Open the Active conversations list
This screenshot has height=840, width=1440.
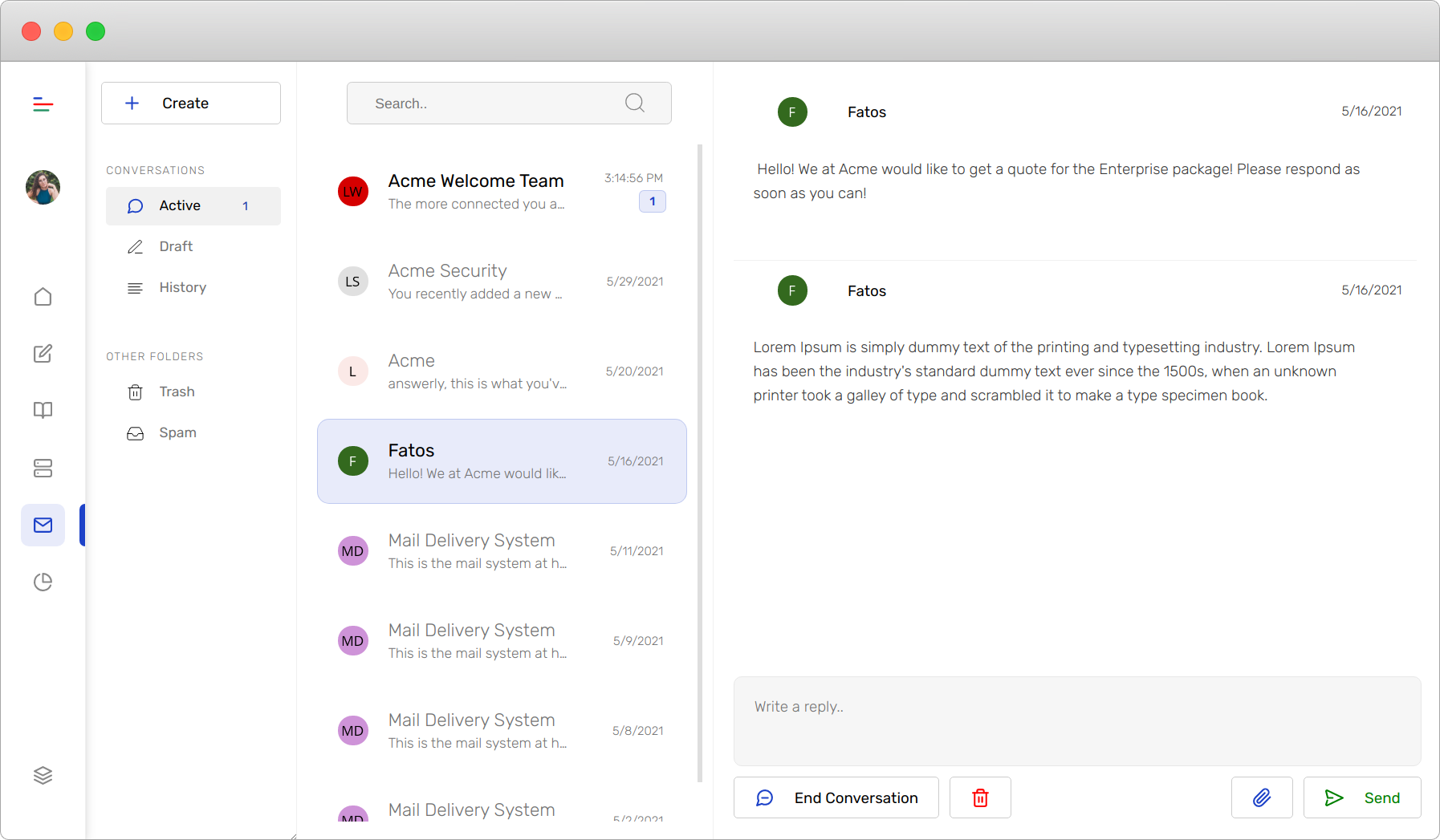pos(180,205)
